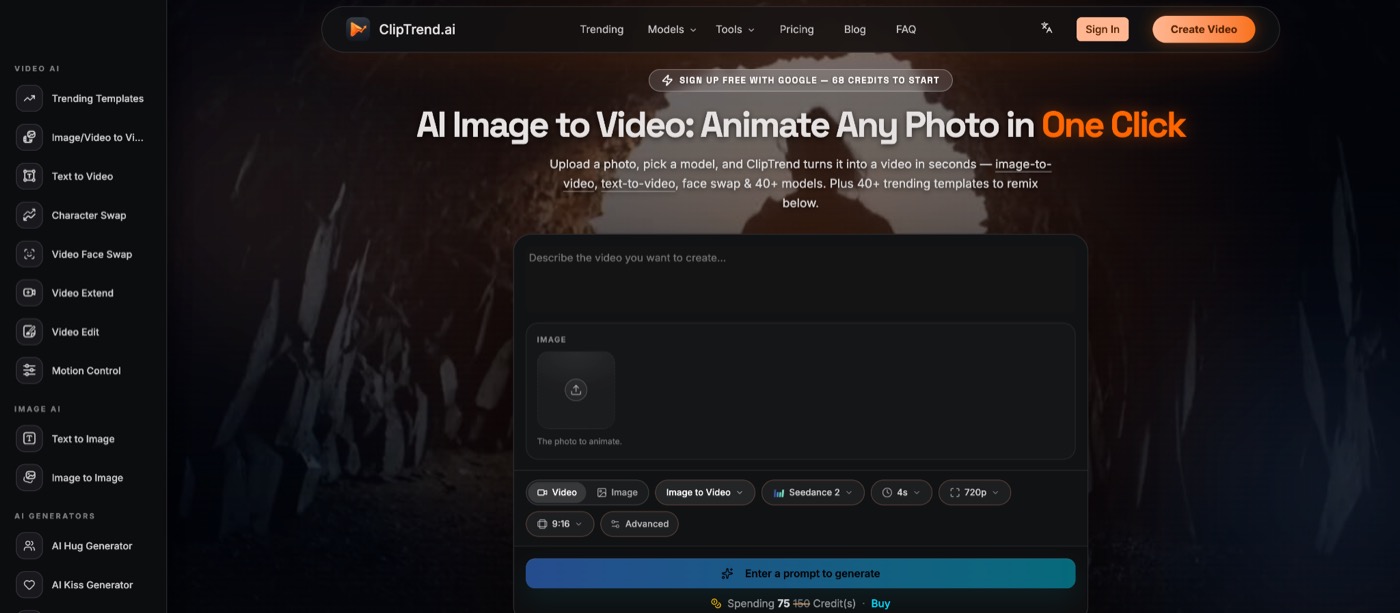Click the Character Swap label
1400x613 pixels.
[x=89, y=216]
